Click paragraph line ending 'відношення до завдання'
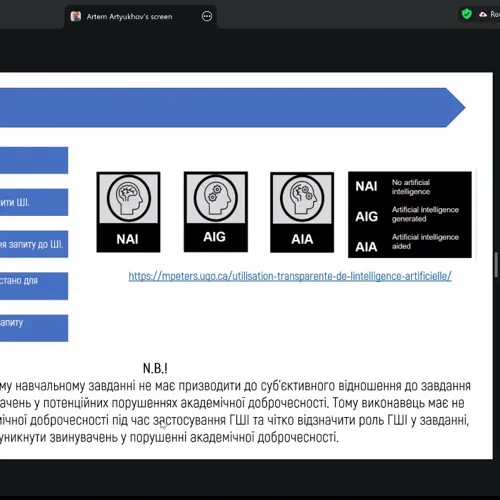The image size is (500, 500). [235, 386]
